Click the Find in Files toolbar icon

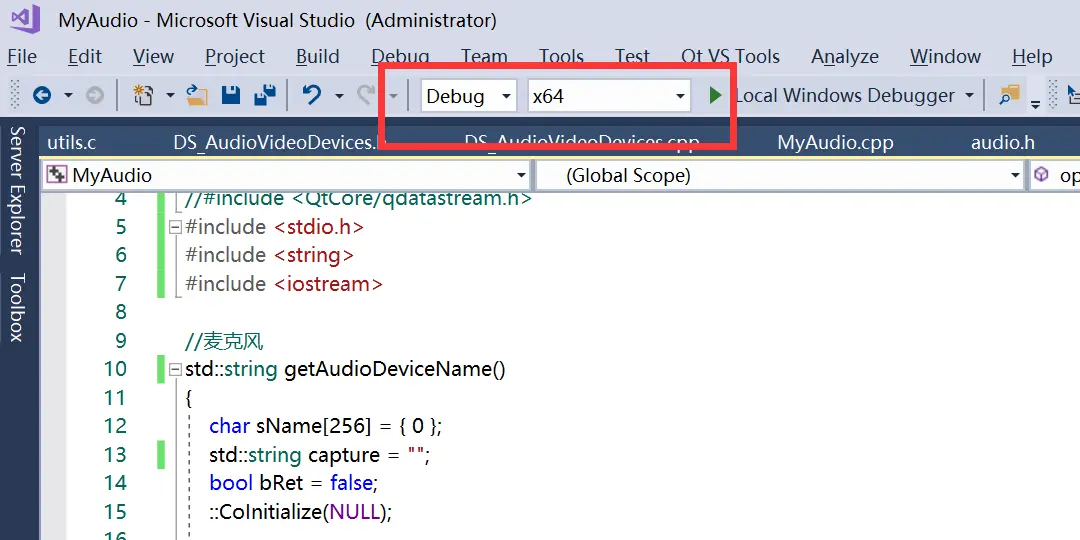pos(1010,96)
